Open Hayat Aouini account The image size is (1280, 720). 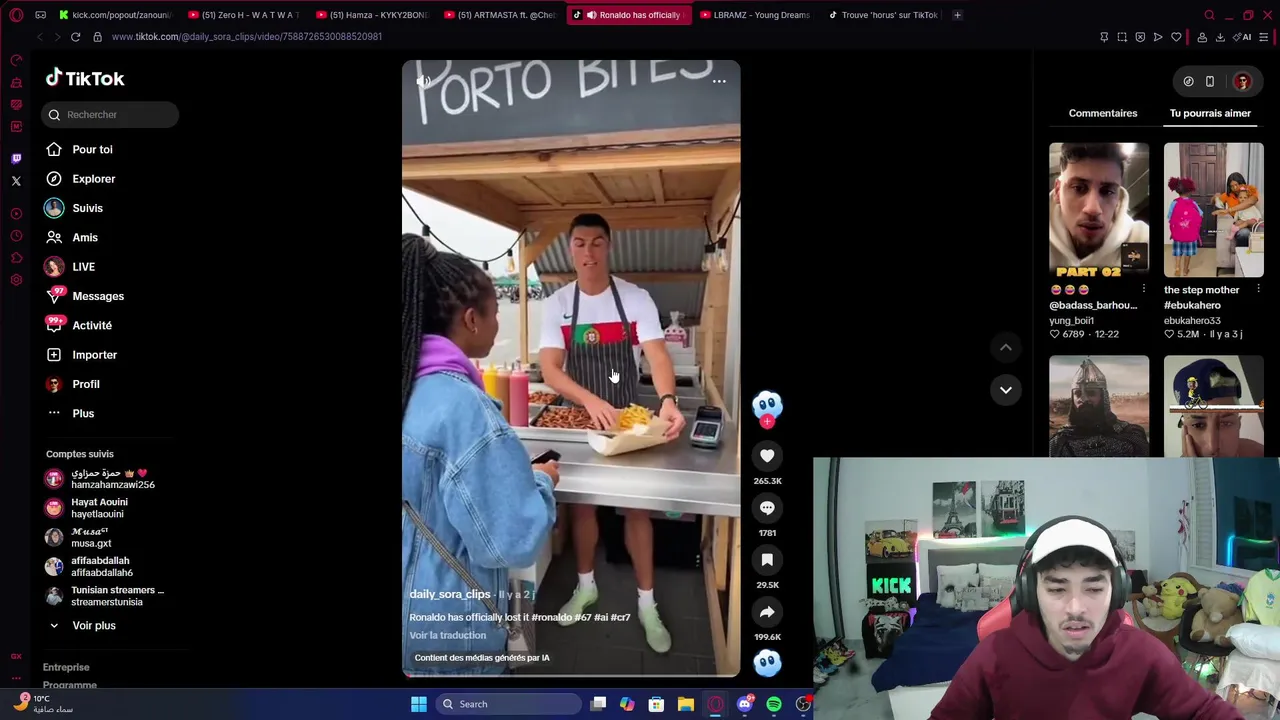(98, 508)
